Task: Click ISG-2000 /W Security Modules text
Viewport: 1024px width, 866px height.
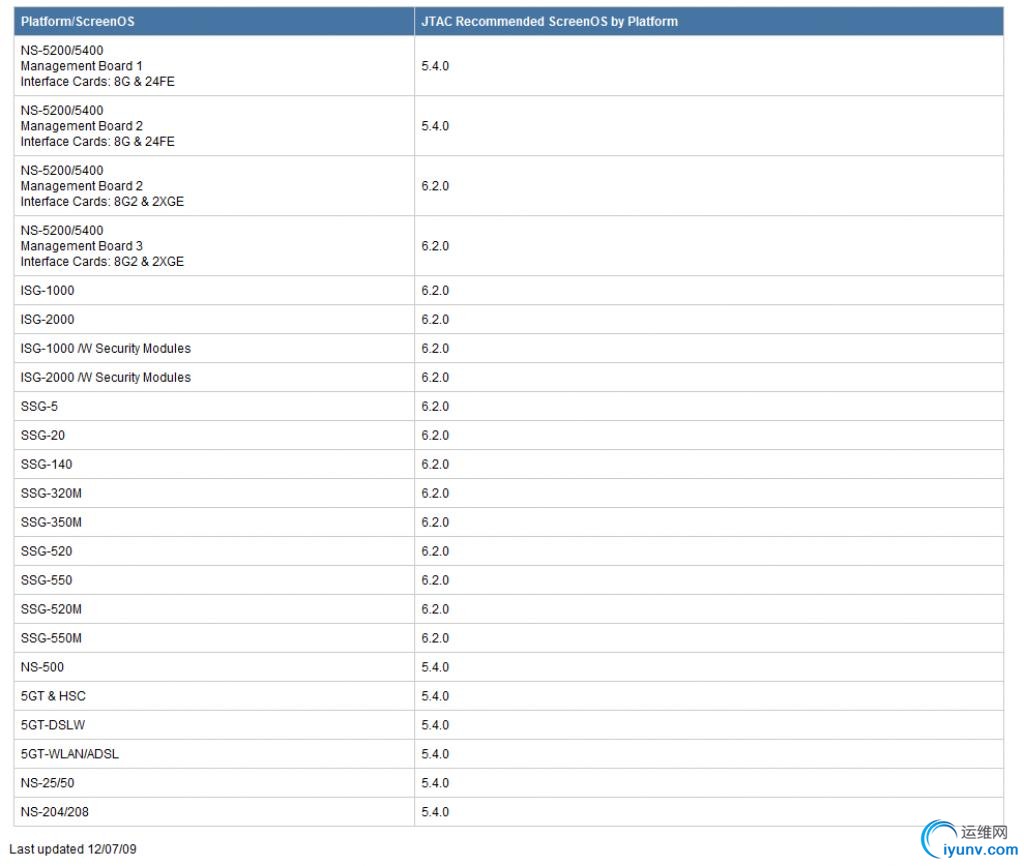Action: pyautogui.click(x=106, y=377)
